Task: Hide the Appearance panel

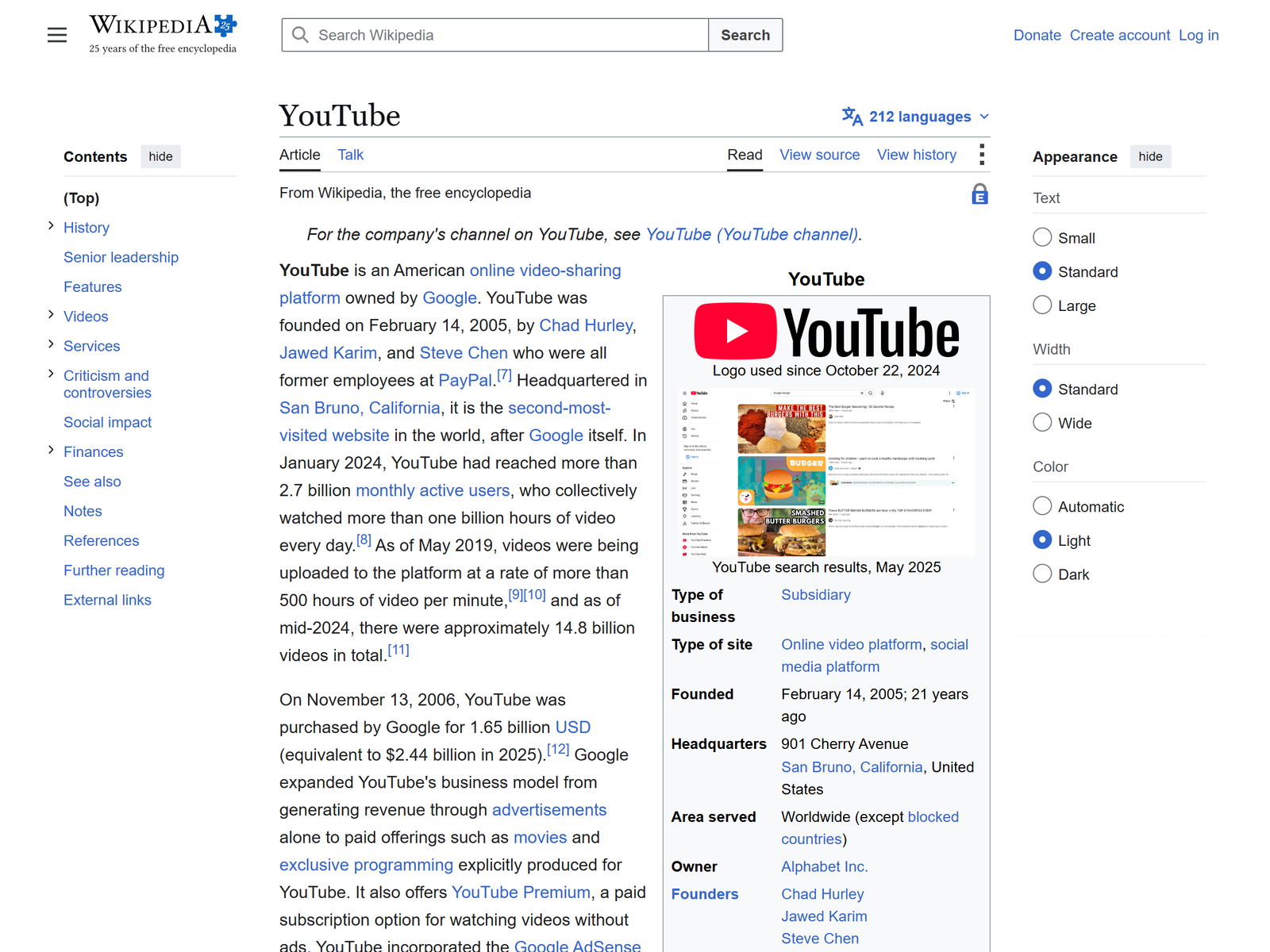Action: point(1150,156)
